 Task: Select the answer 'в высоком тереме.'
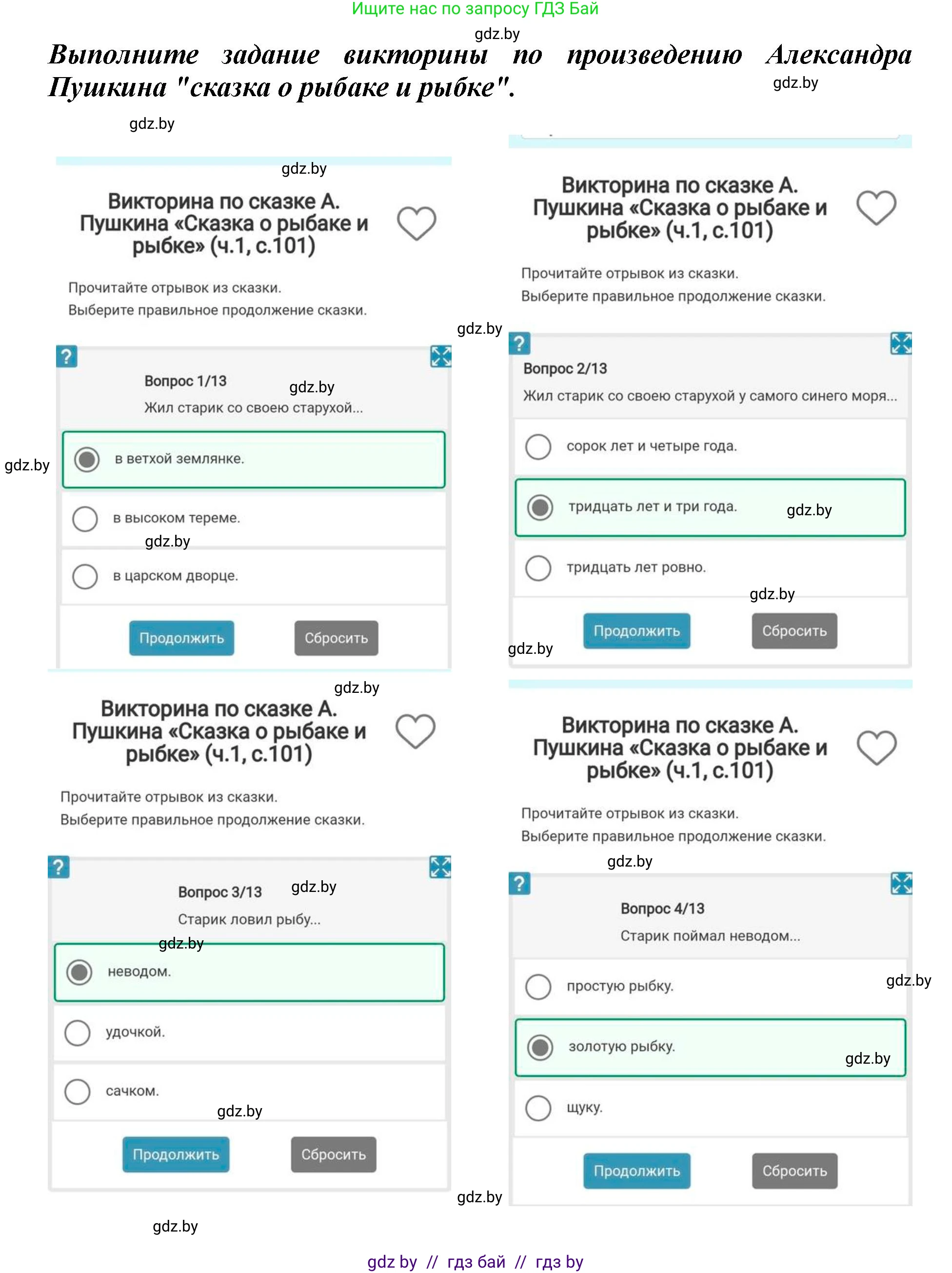click(x=85, y=518)
